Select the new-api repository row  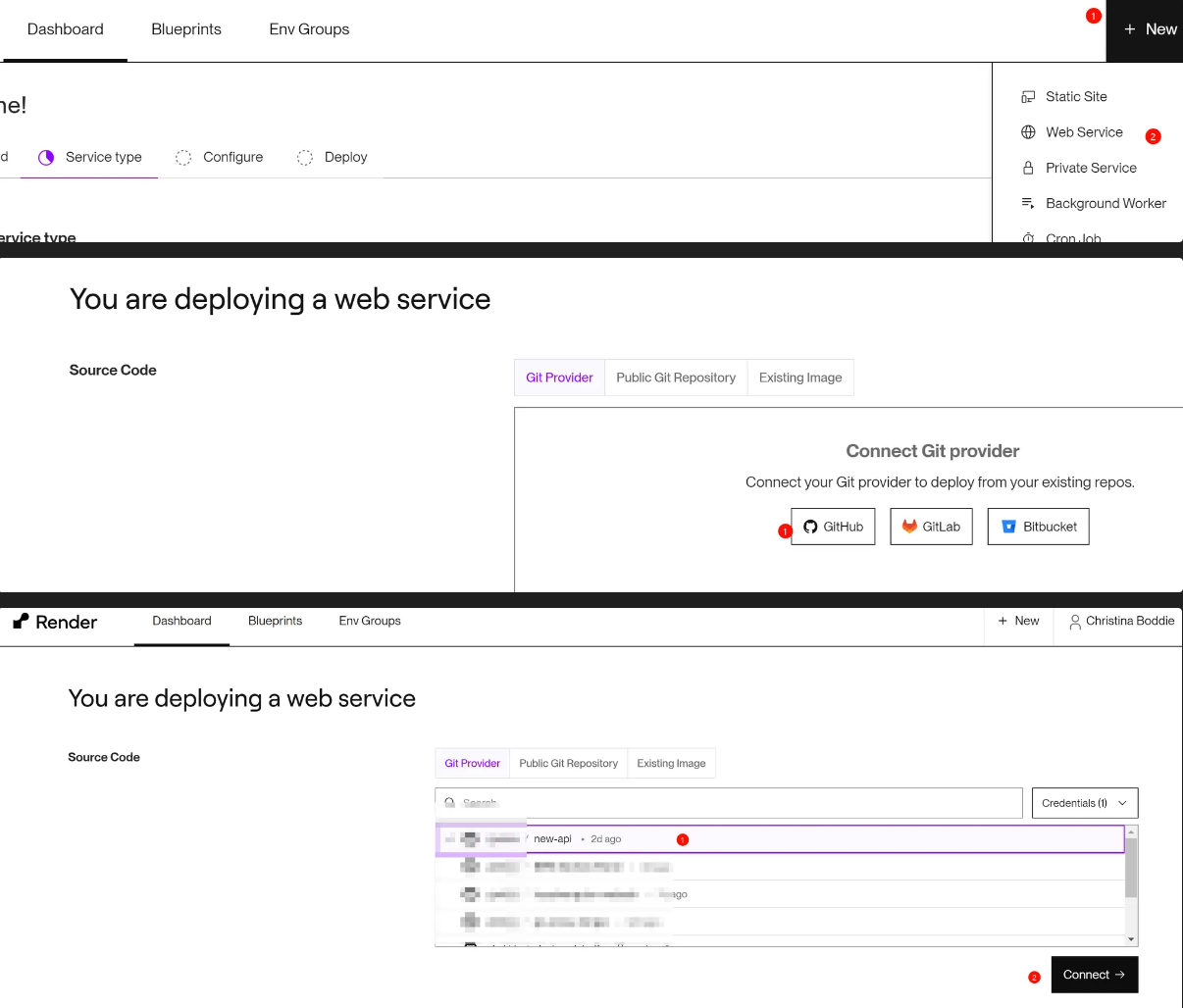pos(779,839)
